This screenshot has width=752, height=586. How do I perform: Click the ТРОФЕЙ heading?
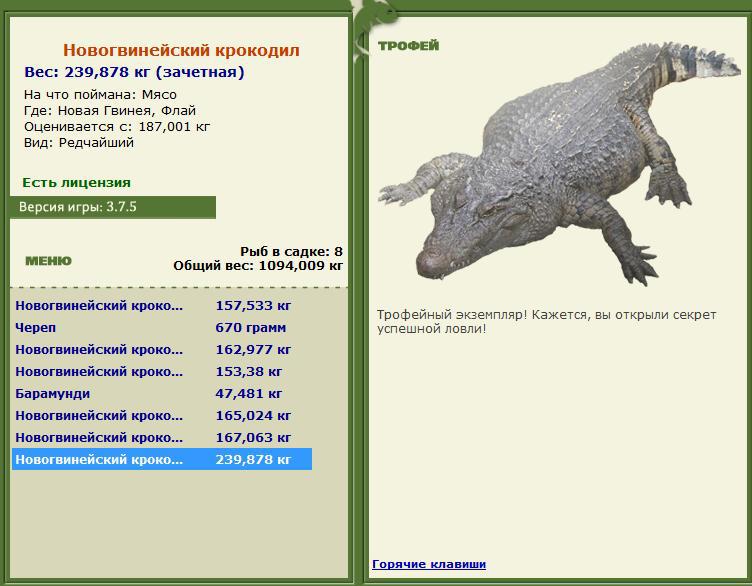click(x=409, y=46)
